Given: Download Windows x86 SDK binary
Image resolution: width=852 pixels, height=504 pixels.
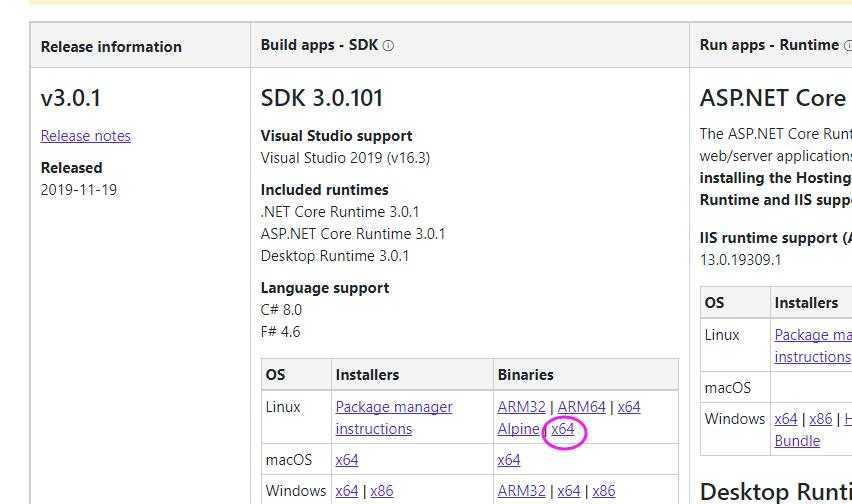Looking at the screenshot, I should click(604, 491).
